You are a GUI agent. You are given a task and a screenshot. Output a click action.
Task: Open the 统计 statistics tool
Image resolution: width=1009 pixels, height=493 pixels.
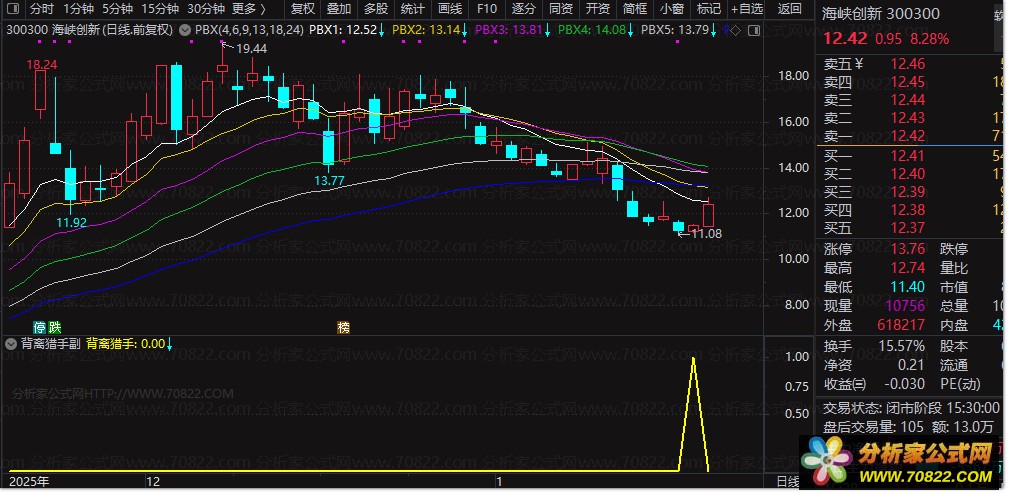[x=413, y=9]
